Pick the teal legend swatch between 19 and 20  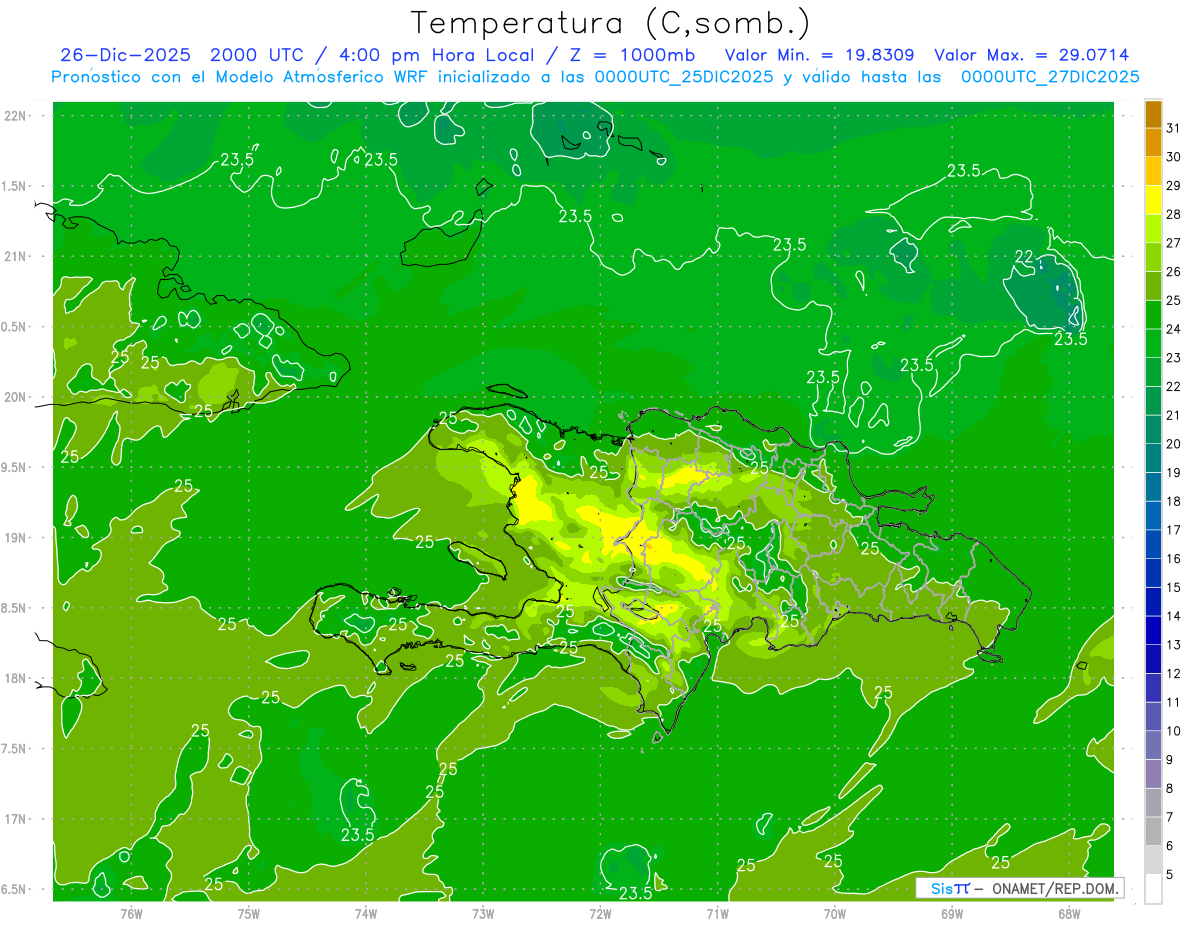(1153, 458)
